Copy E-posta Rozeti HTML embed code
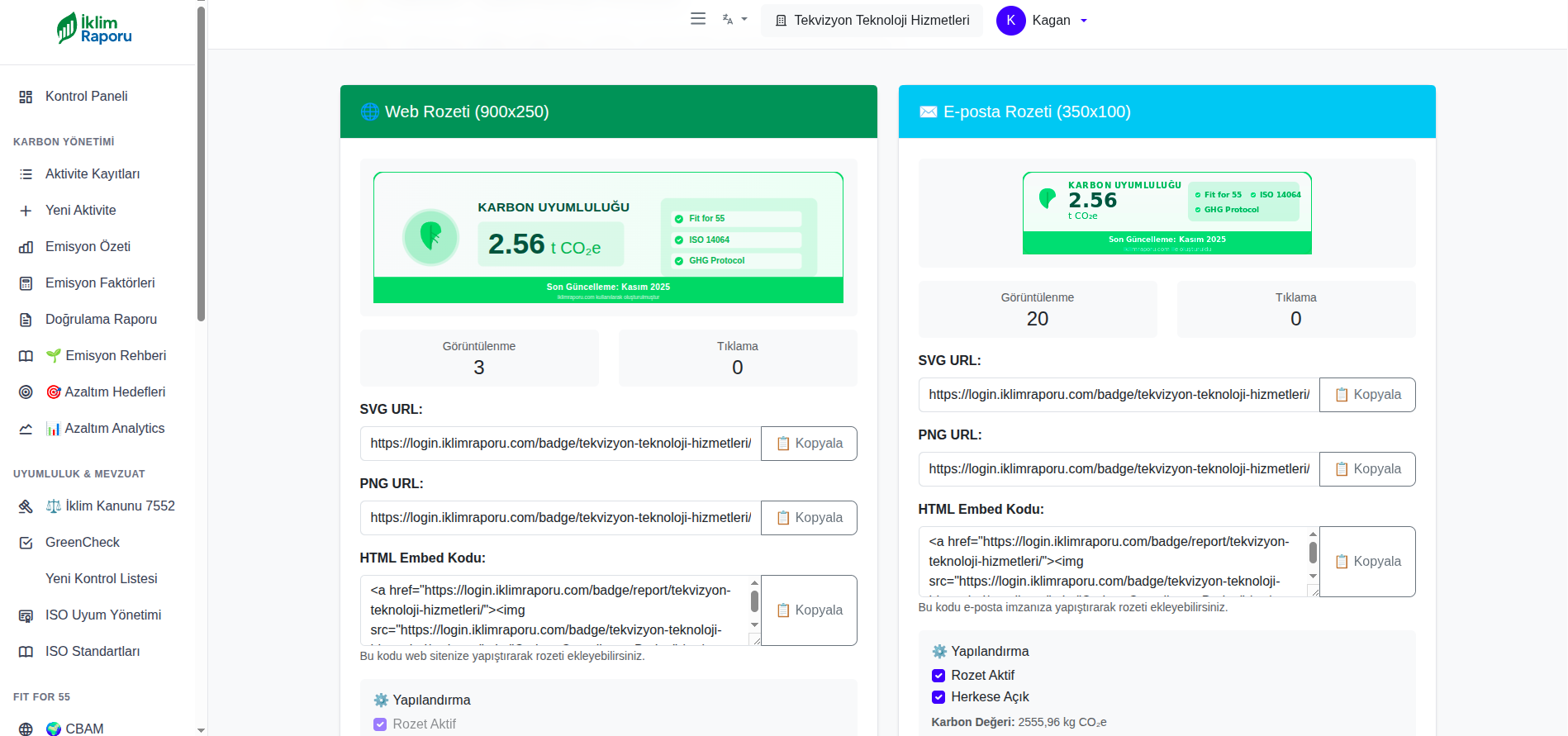The width and height of the screenshot is (1568, 736). pyautogui.click(x=1367, y=562)
